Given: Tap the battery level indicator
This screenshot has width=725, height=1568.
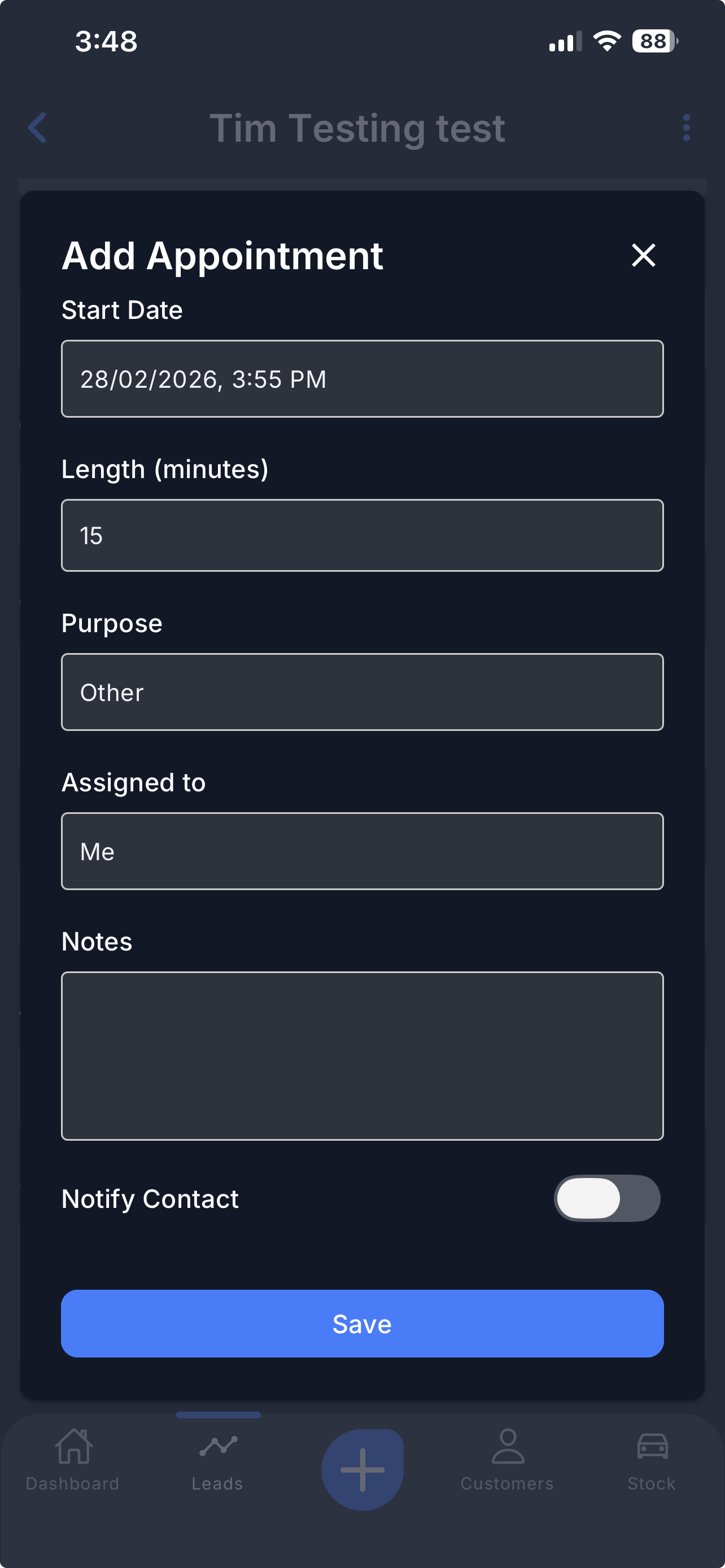Looking at the screenshot, I should [654, 41].
